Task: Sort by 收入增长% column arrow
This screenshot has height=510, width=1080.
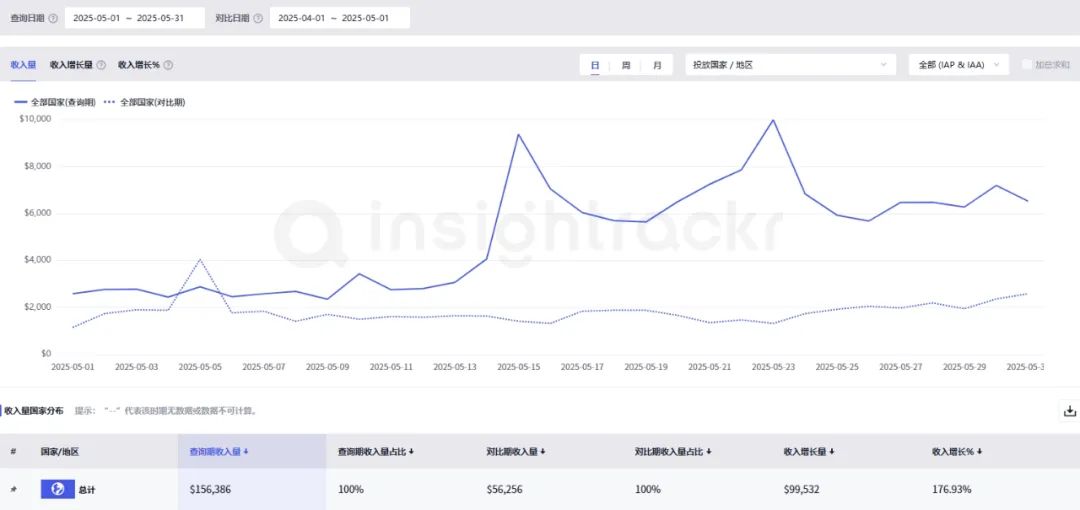Action: [979, 451]
